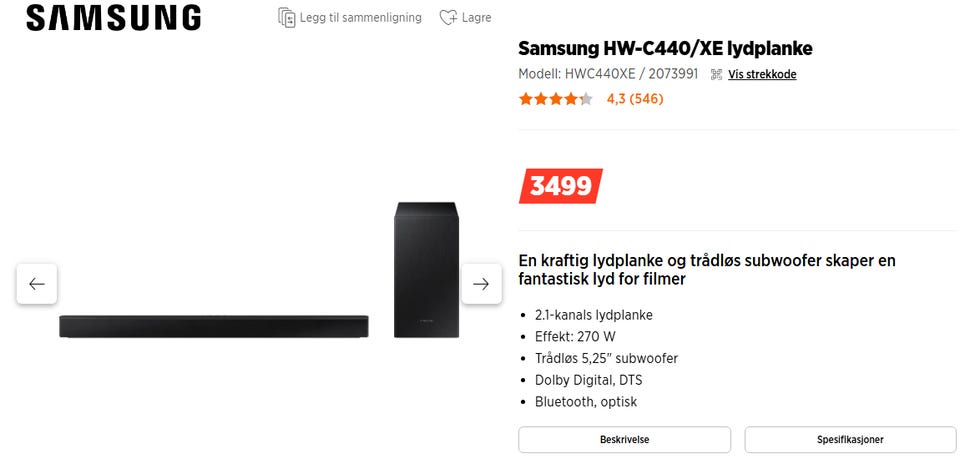Click the barcode icon beside Vis strekkode
The image size is (960, 469).
tap(716, 74)
